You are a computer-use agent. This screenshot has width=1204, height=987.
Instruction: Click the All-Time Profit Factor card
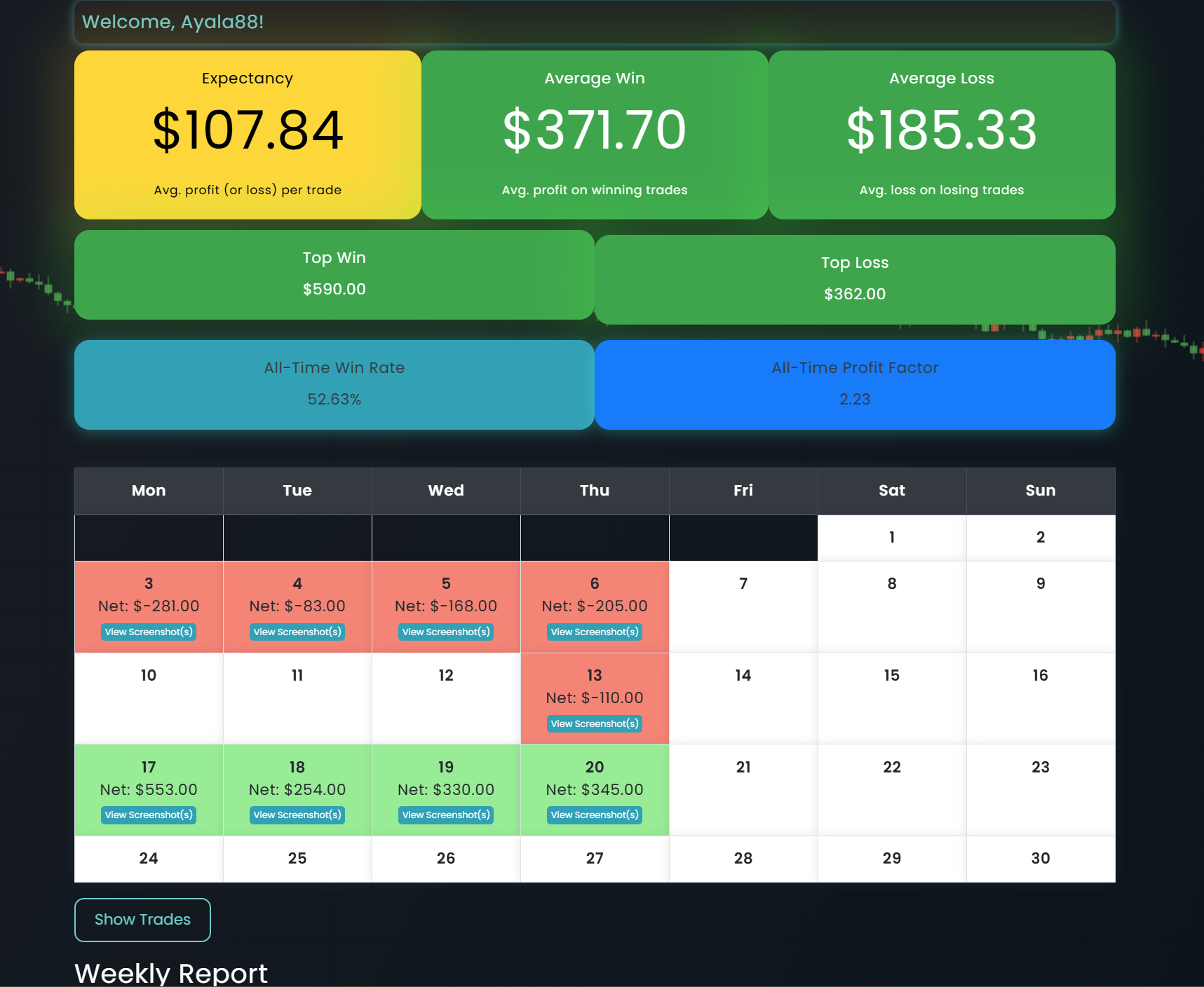[x=855, y=384]
